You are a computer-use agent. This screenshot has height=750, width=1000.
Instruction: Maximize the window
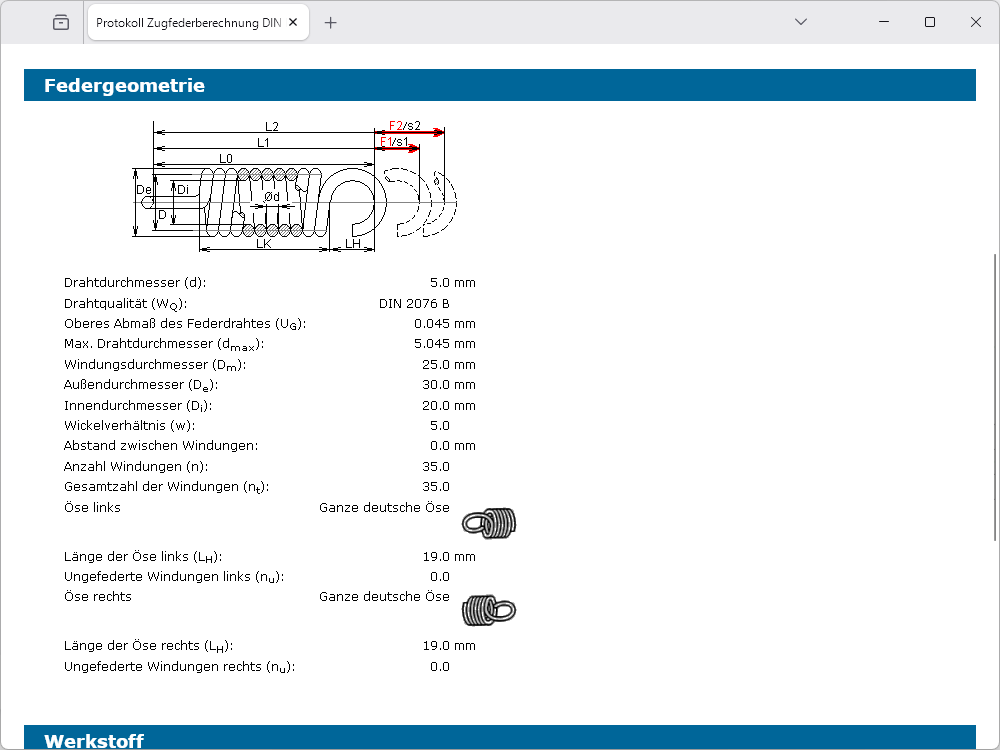(x=929, y=22)
